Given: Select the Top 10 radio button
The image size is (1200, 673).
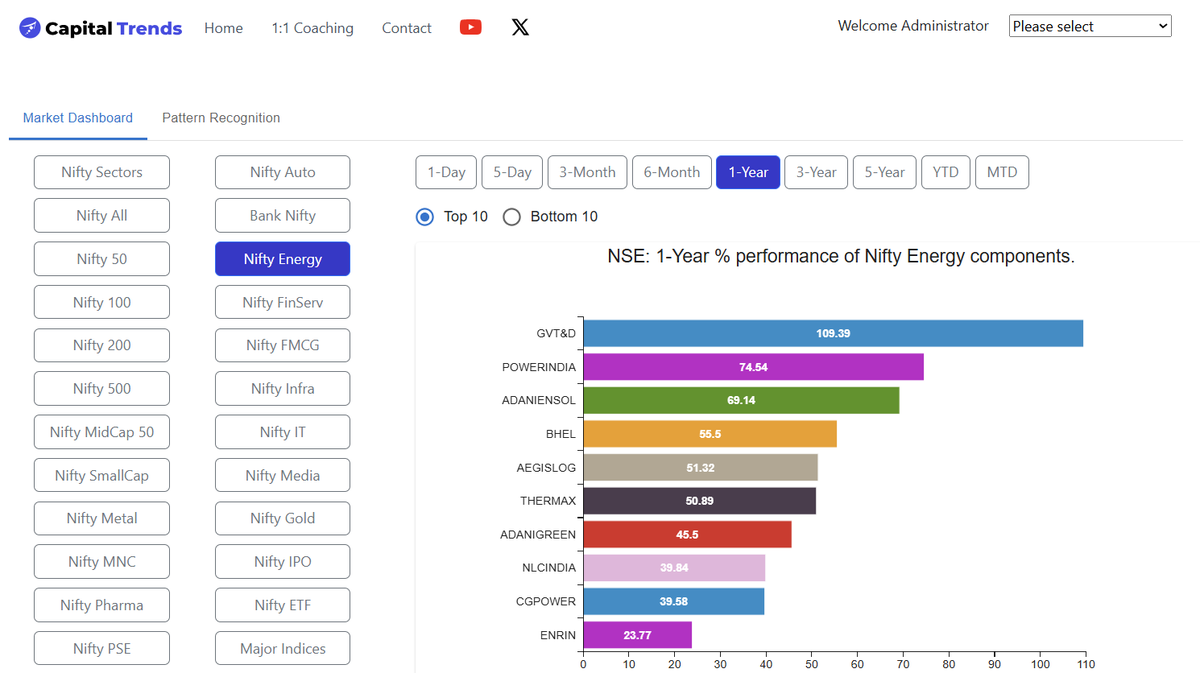Looking at the screenshot, I should click(425, 216).
